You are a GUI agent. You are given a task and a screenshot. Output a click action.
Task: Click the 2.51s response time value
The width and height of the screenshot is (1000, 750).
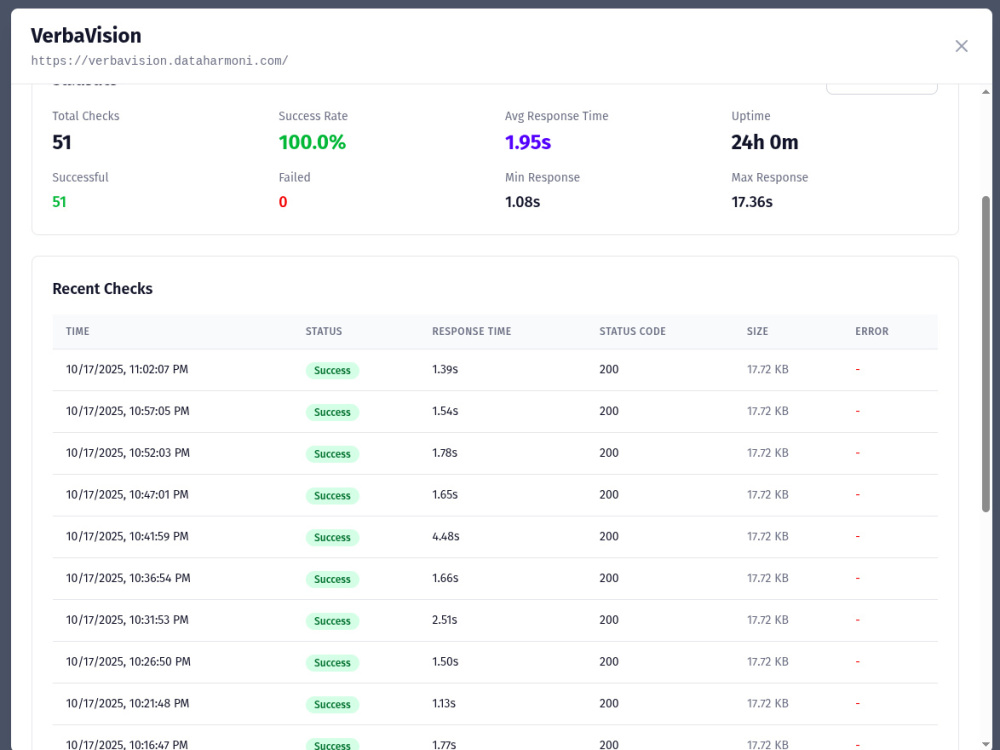(445, 620)
